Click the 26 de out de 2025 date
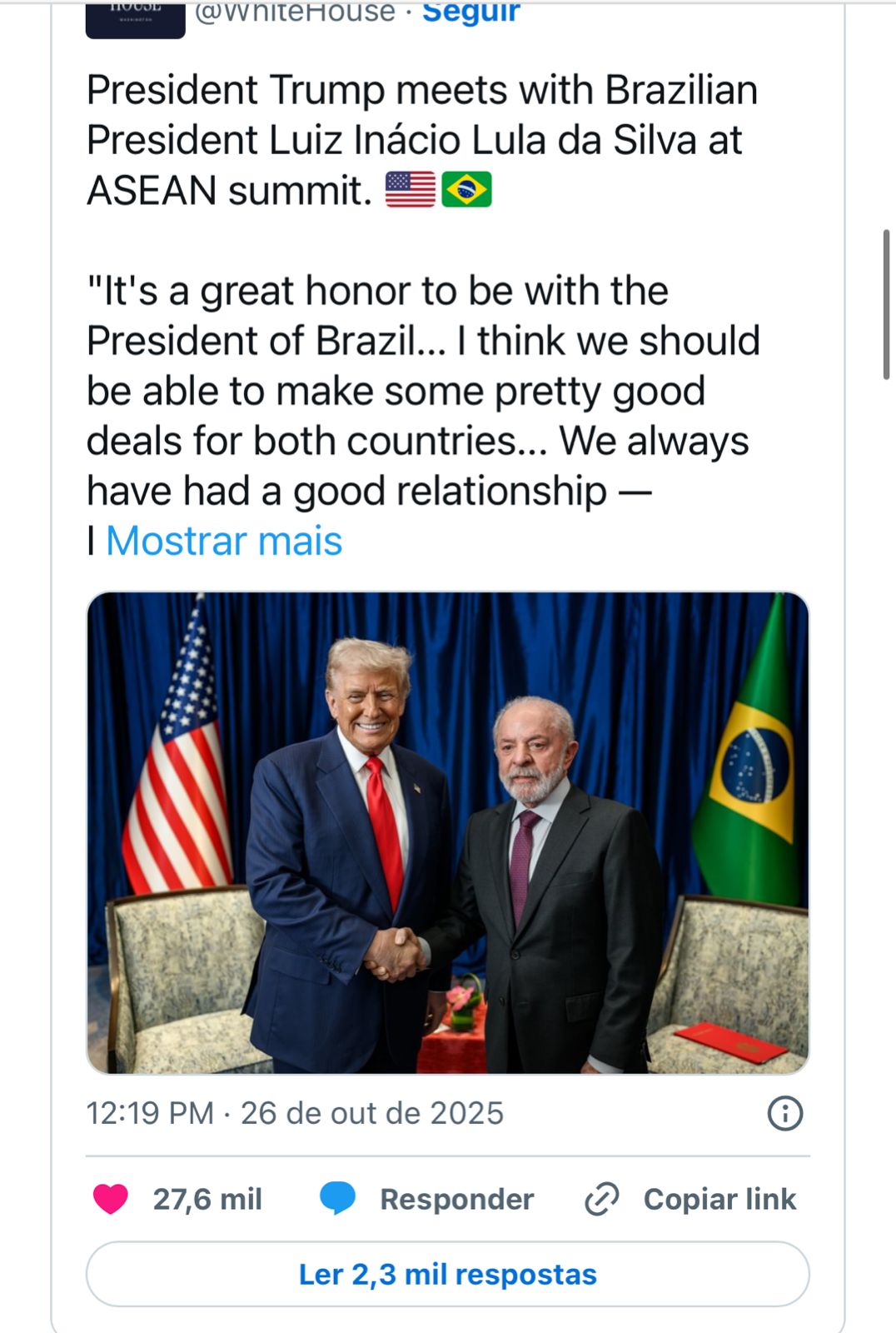This screenshot has height=1333, width=896. [372, 1113]
